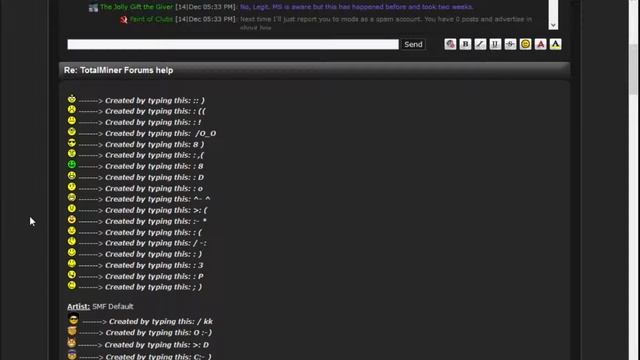The height and width of the screenshot is (360, 640).
Task: Open the red font color picker
Action: click(x=541, y=44)
